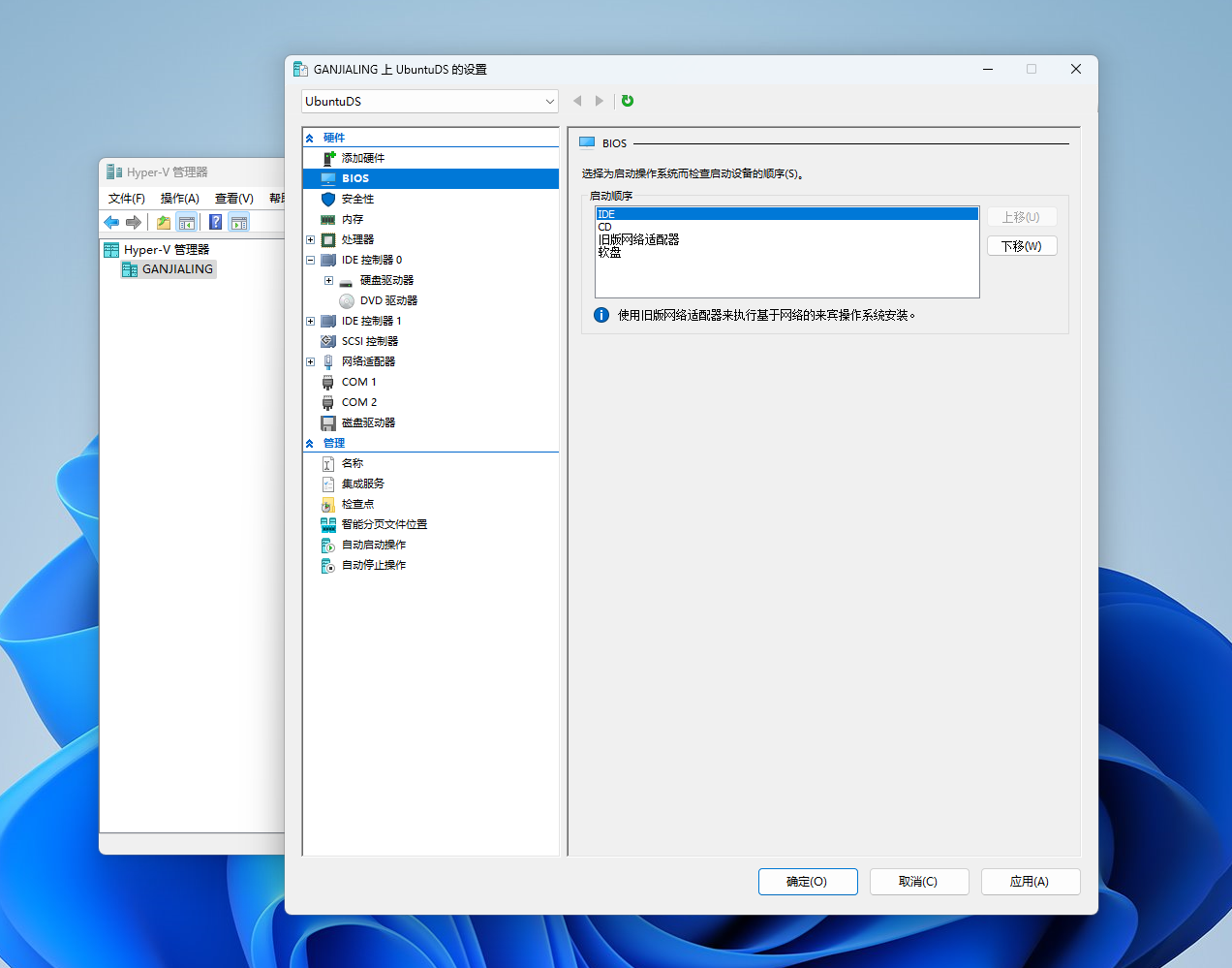The width and height of the screenshot is (1232, 968).
Task: Open File menu (文件) in Hyper-V Manager
Action: [x=127, y=198]
